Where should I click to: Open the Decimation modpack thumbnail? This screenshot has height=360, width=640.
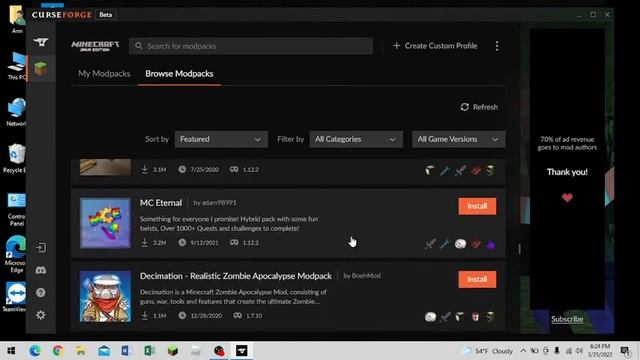point(105,296)
